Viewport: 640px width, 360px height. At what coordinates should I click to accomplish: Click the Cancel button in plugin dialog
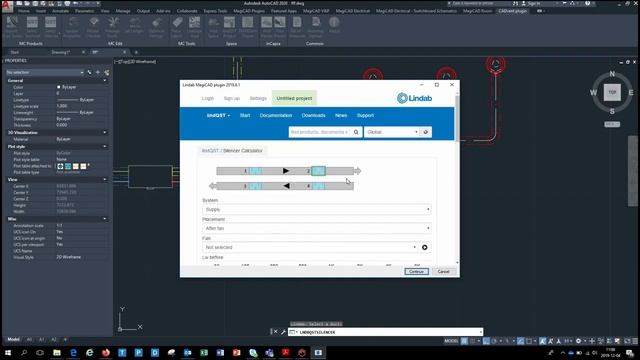443,271
